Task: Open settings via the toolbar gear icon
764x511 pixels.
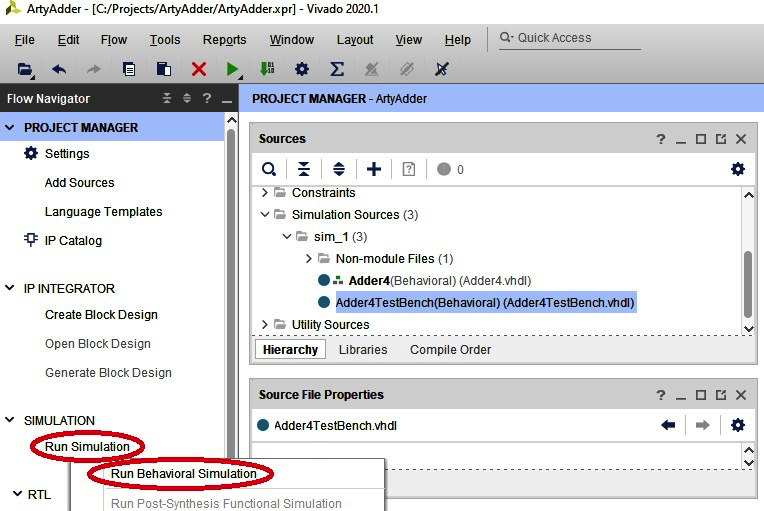Action: (x=301, y=69)
